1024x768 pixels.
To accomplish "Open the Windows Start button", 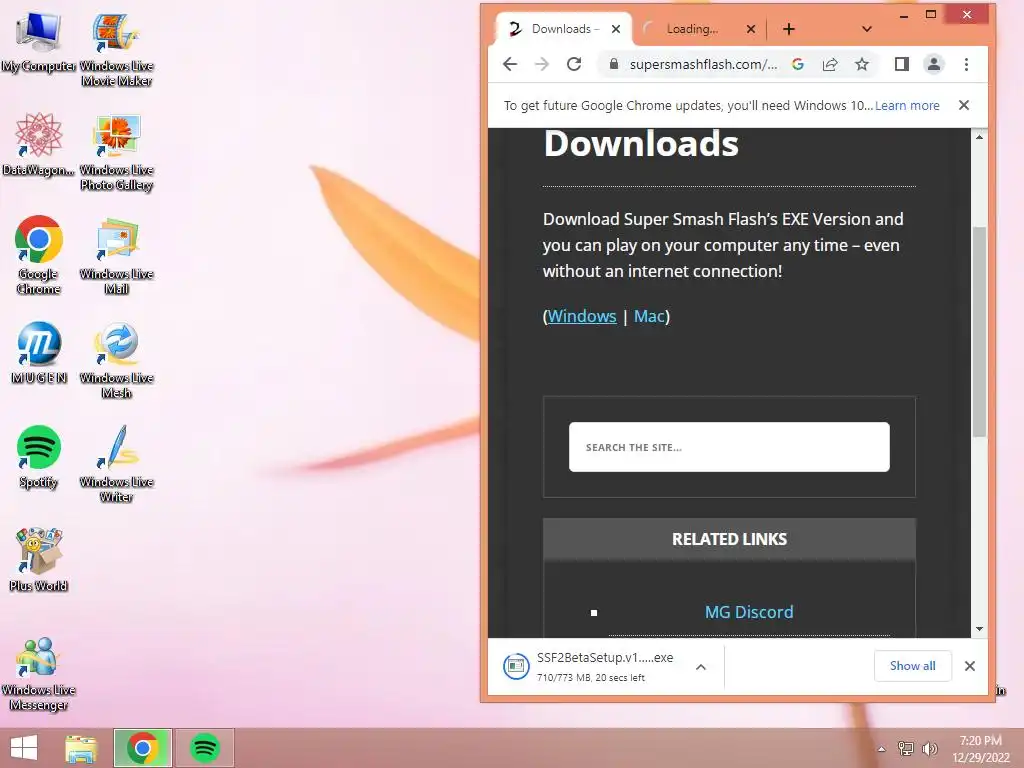I will 24,748.
